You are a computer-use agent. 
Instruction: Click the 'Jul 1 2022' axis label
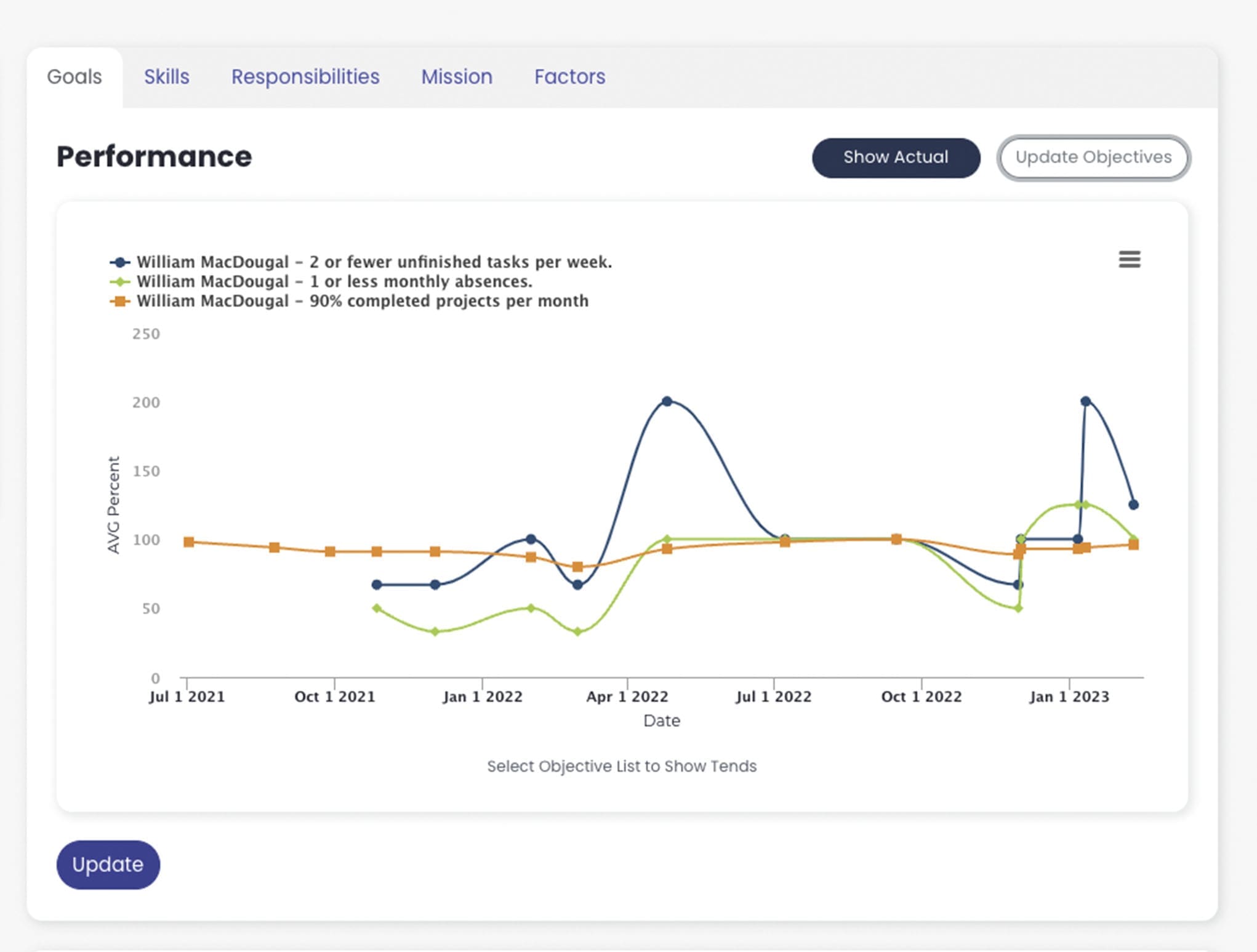pos(774,697)
